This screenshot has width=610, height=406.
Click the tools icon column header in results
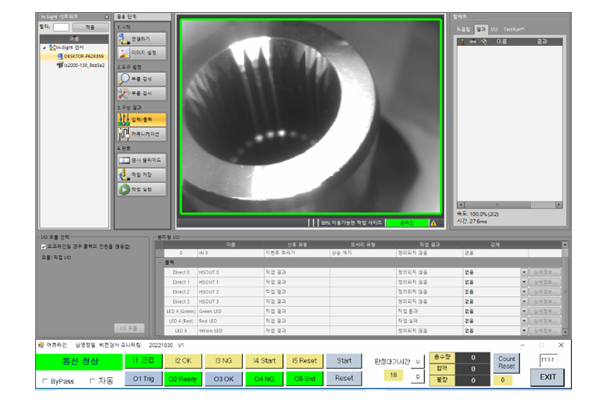(484, 42)
